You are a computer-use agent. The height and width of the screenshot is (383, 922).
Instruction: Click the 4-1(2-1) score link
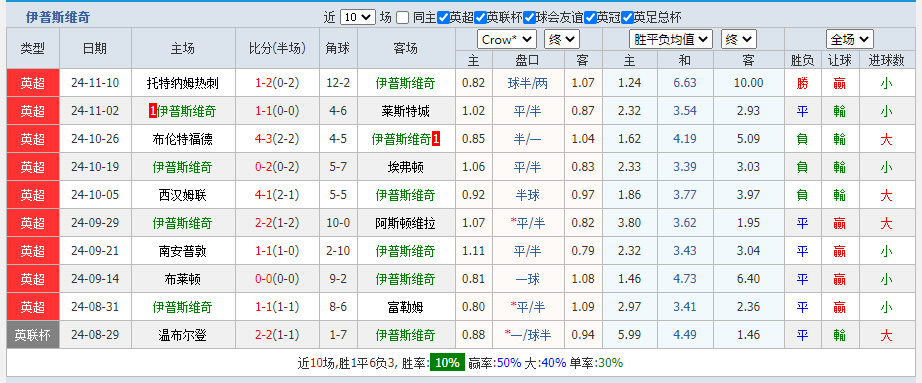click(x=277, y=195)
